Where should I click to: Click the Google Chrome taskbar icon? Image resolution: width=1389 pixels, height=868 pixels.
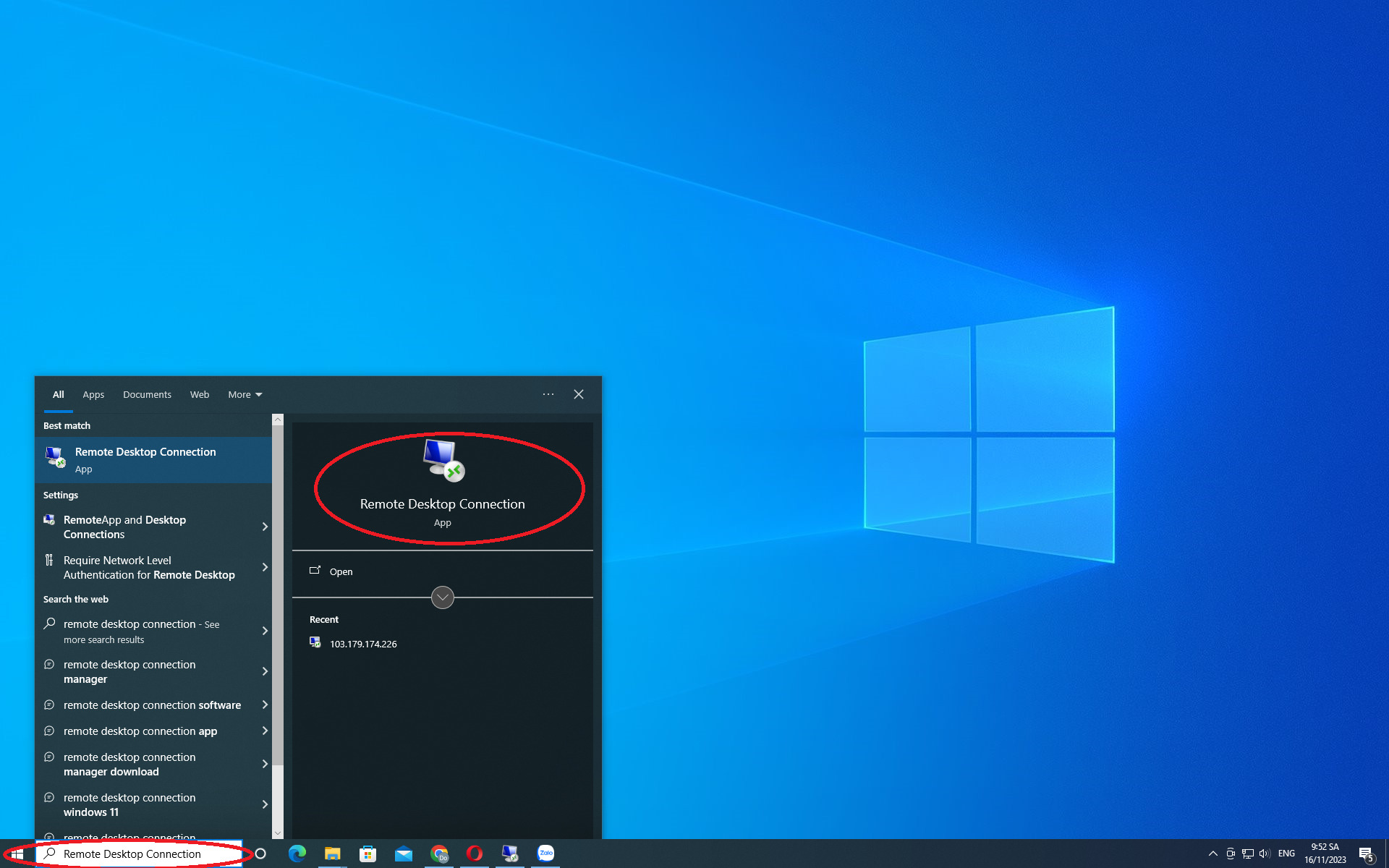[438, 854]
